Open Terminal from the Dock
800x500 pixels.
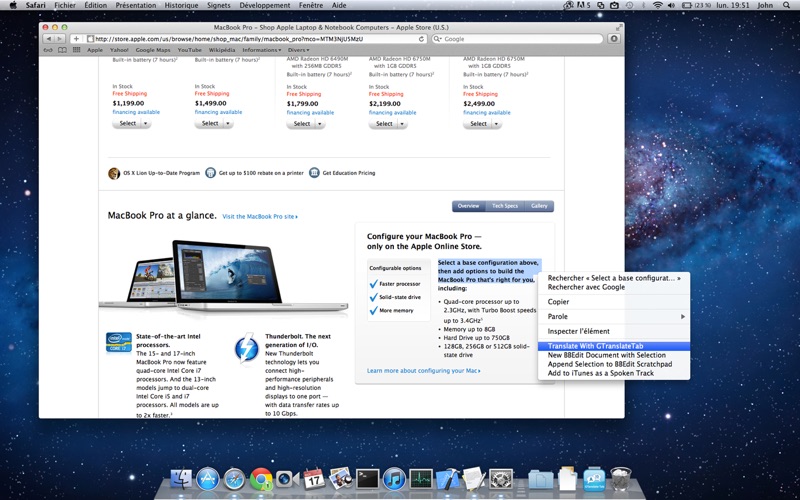click(367, 479)
